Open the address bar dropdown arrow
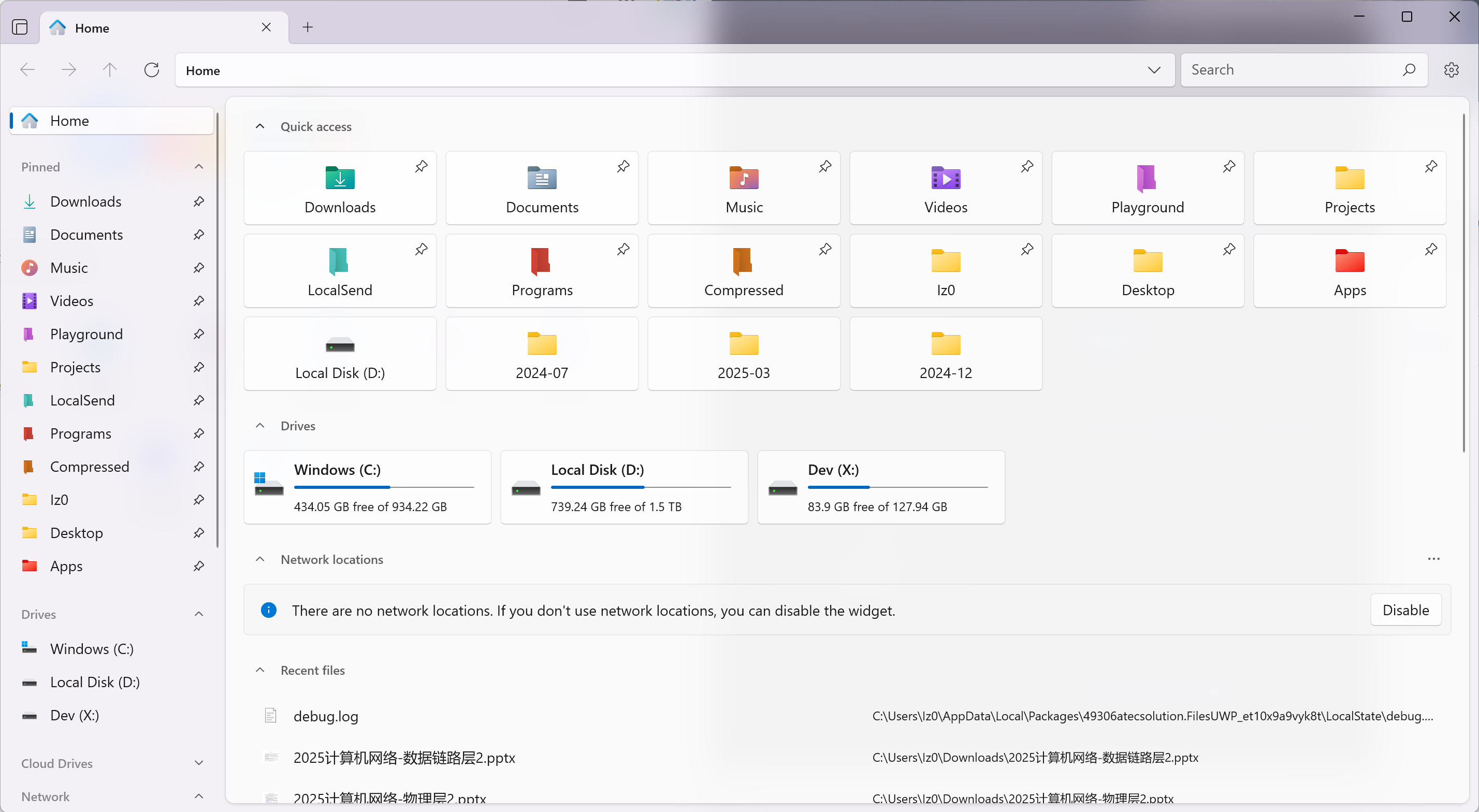This screenshot has height=812, width=1479. (x=1154, y=70)
